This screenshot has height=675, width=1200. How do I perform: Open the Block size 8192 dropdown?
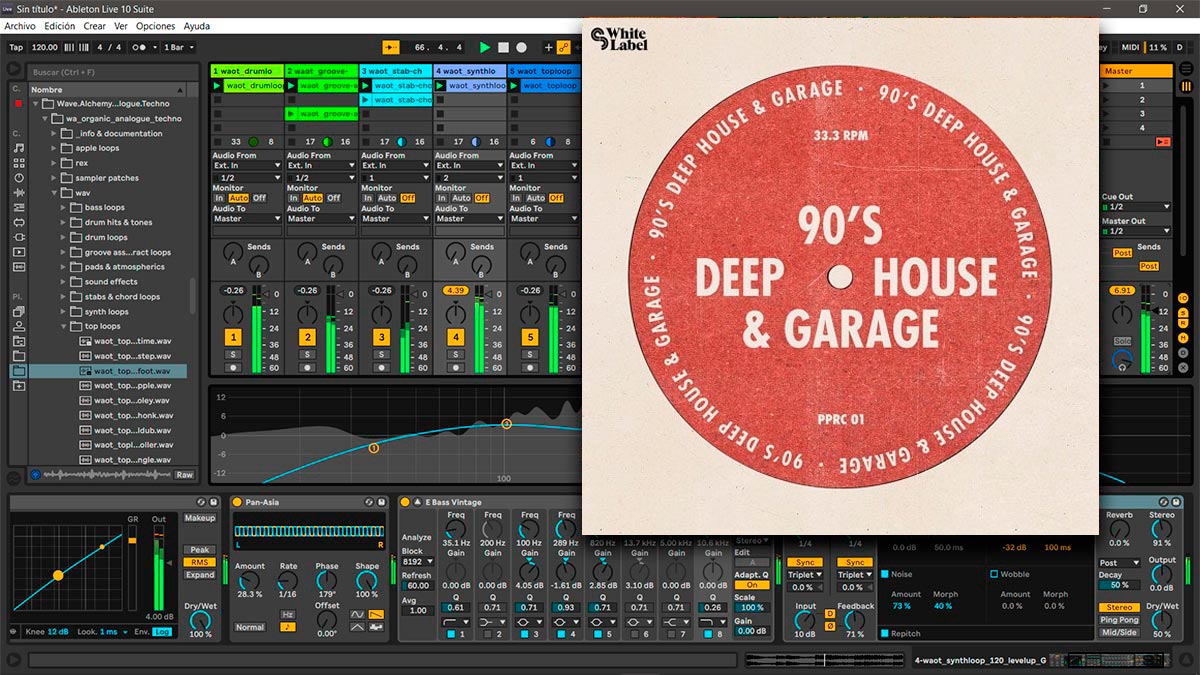coord(416,562)
